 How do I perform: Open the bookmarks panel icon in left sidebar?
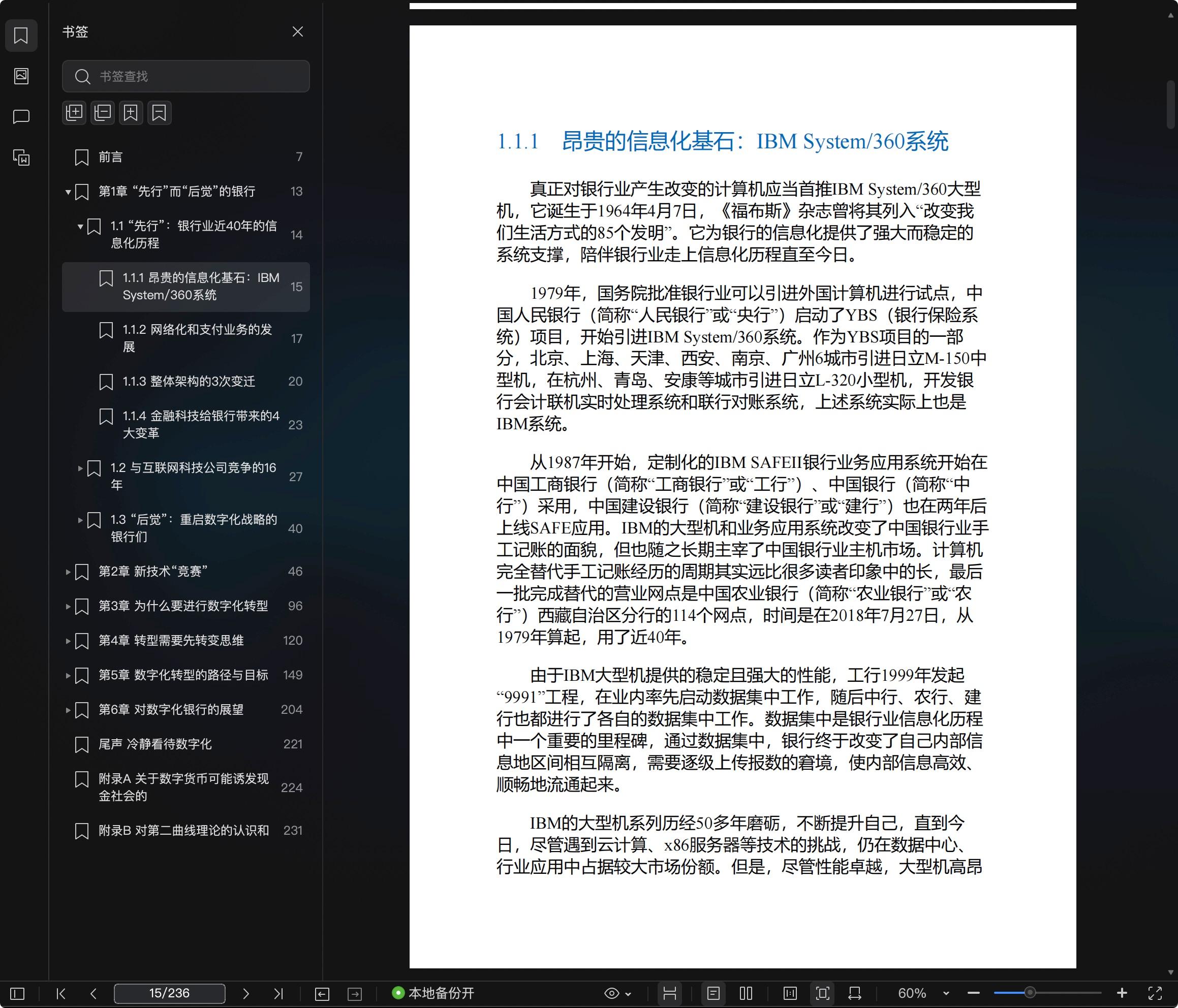21,35
